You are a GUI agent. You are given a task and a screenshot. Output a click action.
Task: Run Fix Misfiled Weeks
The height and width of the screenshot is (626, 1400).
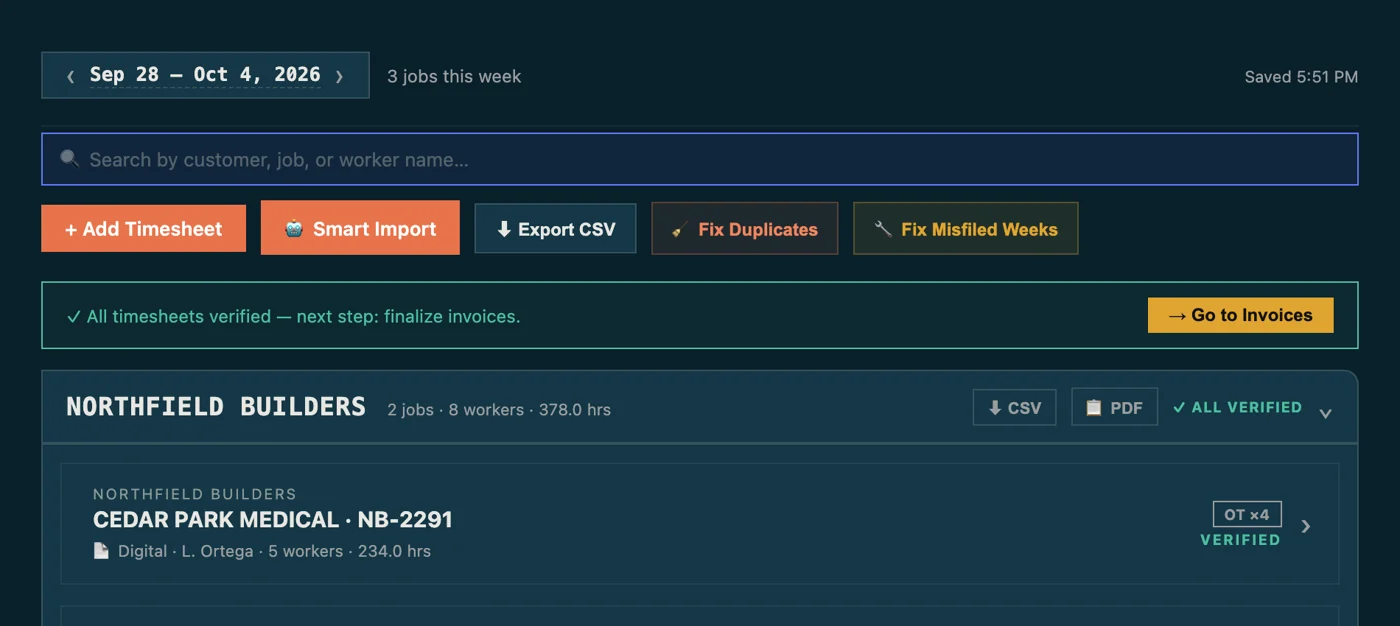click(965, 229)
